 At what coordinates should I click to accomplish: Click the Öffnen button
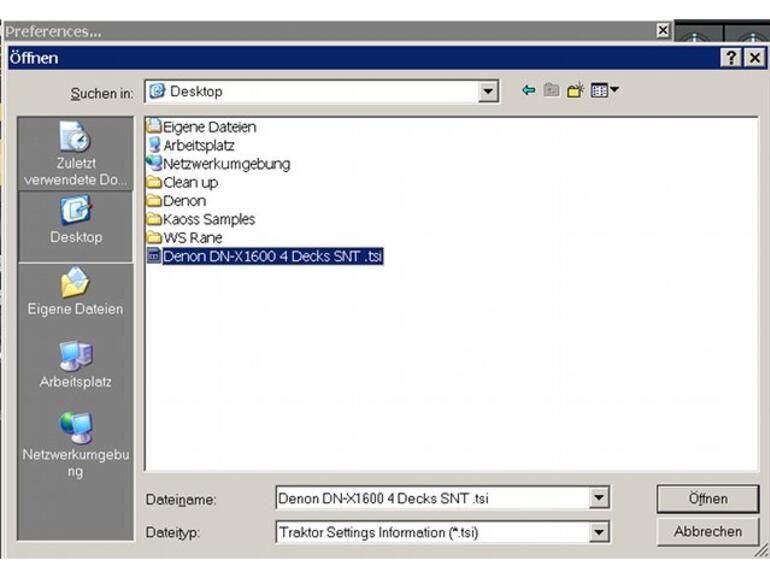point(708,498)
